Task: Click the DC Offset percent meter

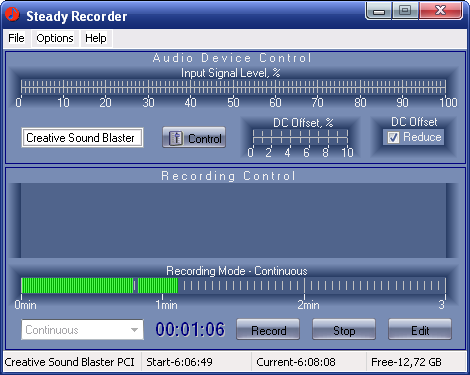Action: 300,137
